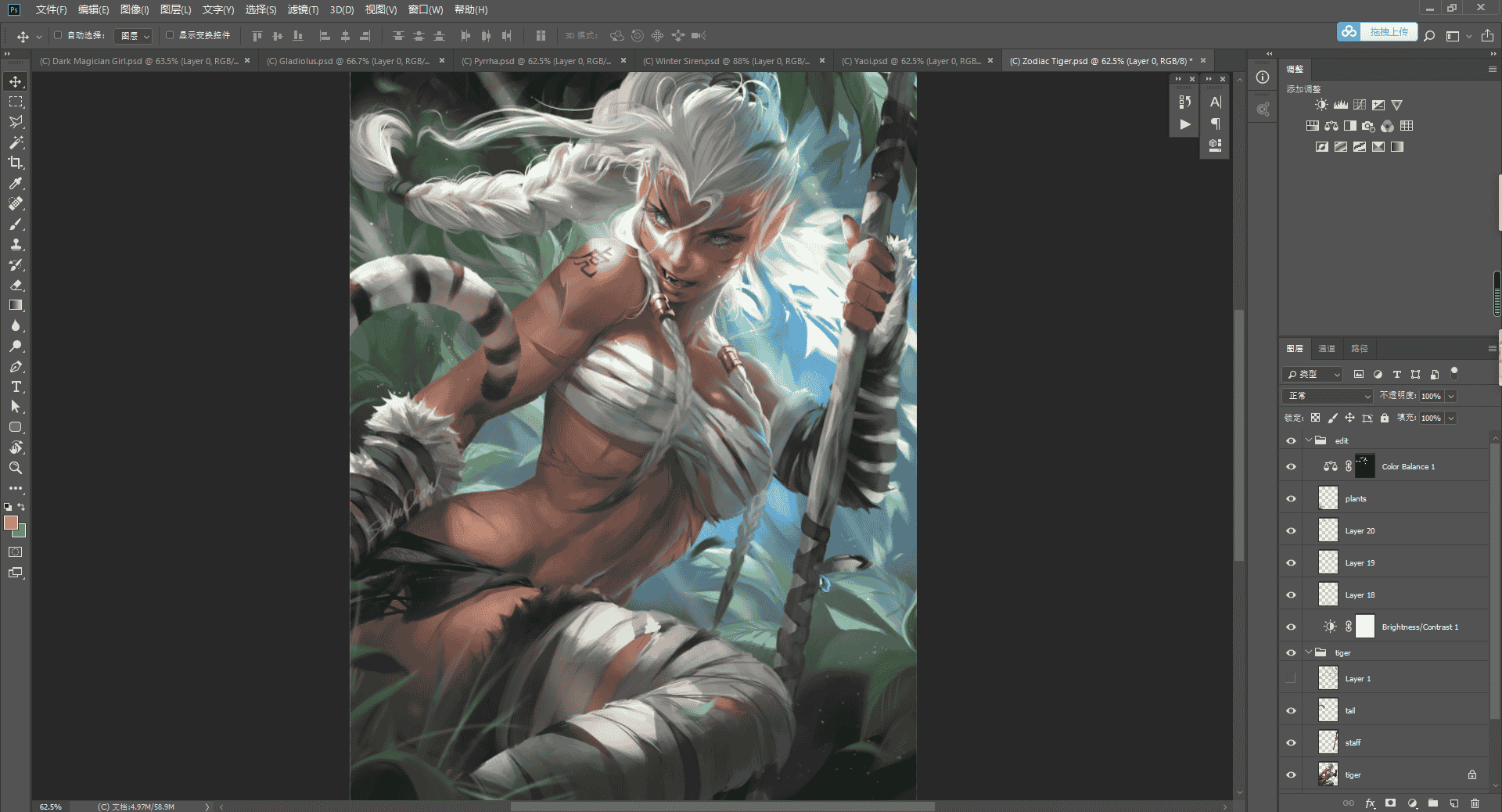Select the Eraser tool
This screenshot has width=1502, height=812.
pyautogui.click(x=16, y=285)
